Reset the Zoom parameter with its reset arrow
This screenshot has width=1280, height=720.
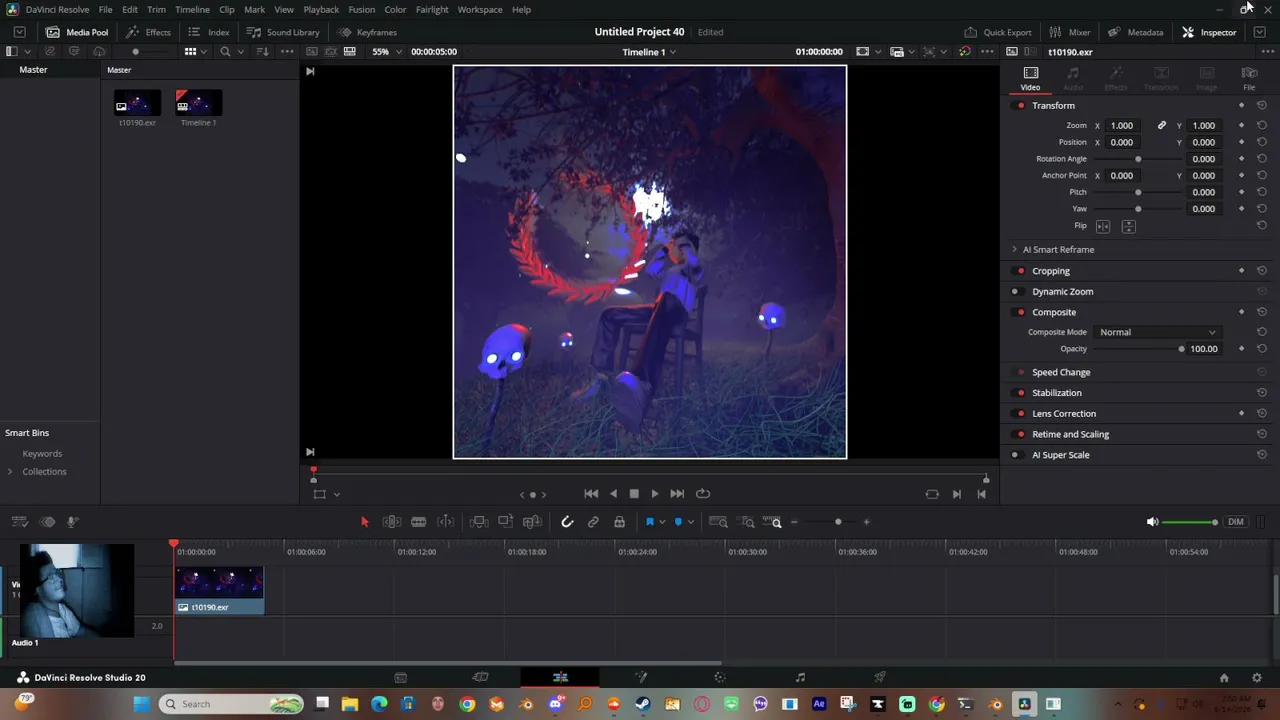pos(1261,126)
